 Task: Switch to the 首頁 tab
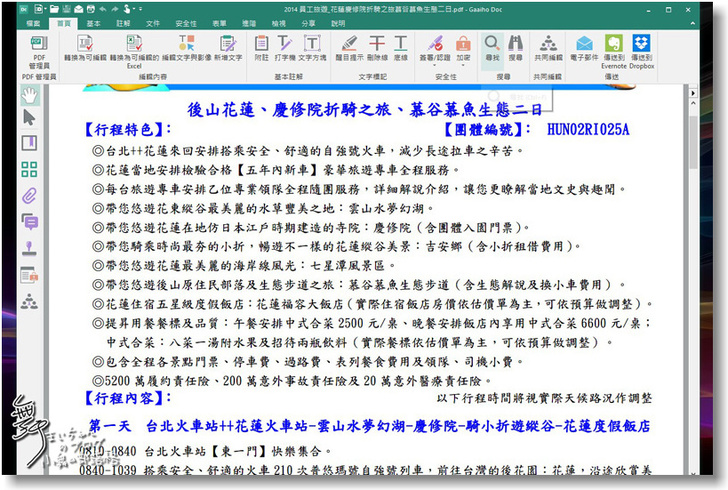64,23
